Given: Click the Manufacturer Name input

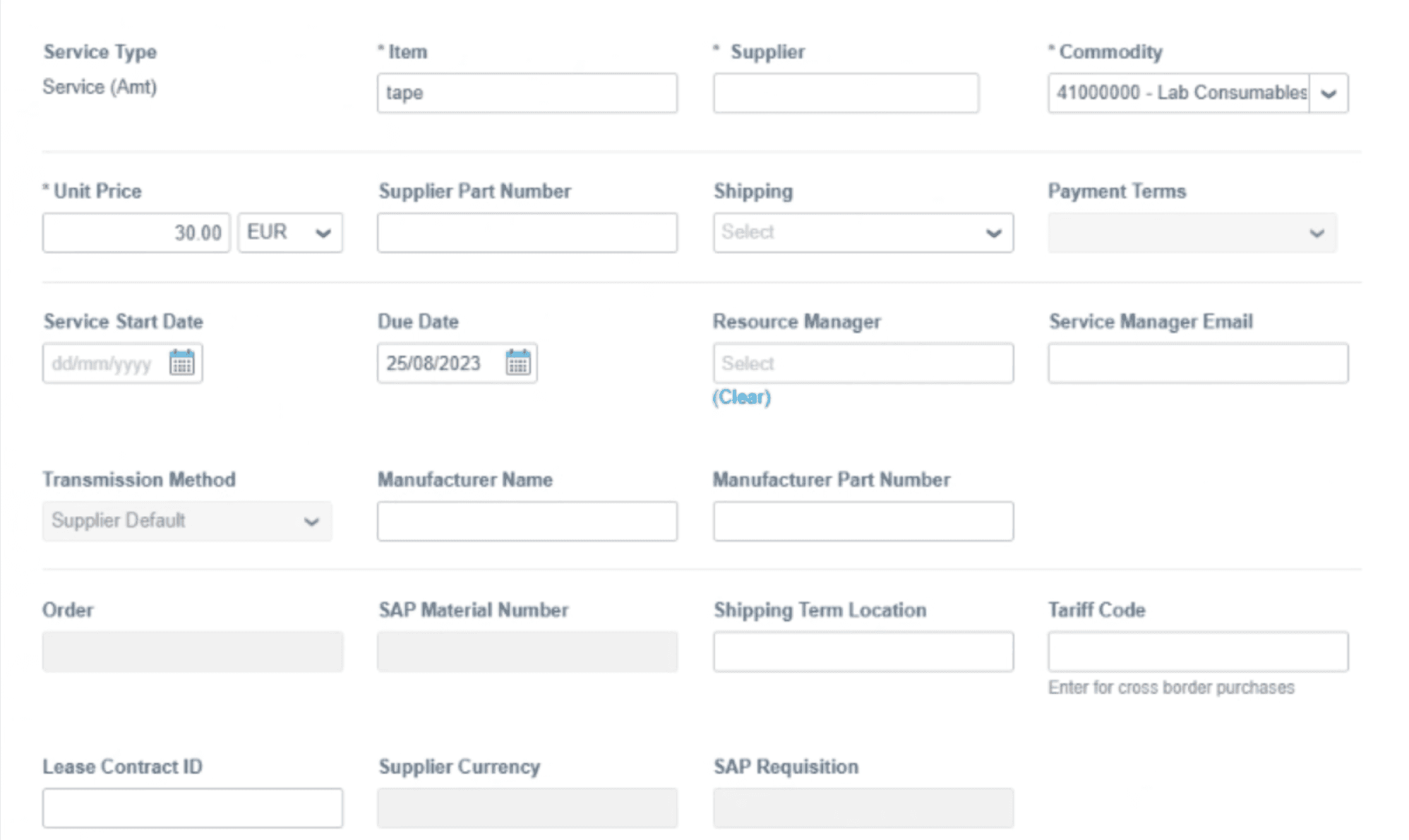Looking at the screenshot, I should click(x=527, y=521).
